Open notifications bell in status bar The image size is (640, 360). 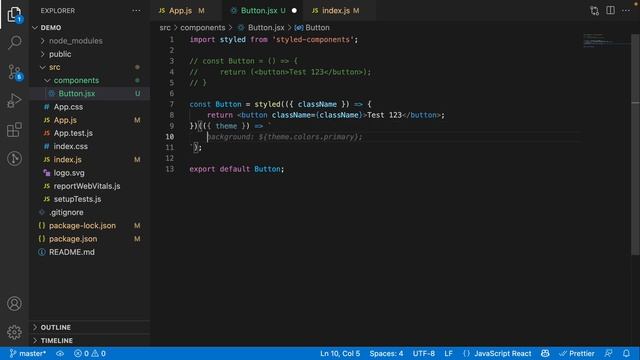pos(626,353)
